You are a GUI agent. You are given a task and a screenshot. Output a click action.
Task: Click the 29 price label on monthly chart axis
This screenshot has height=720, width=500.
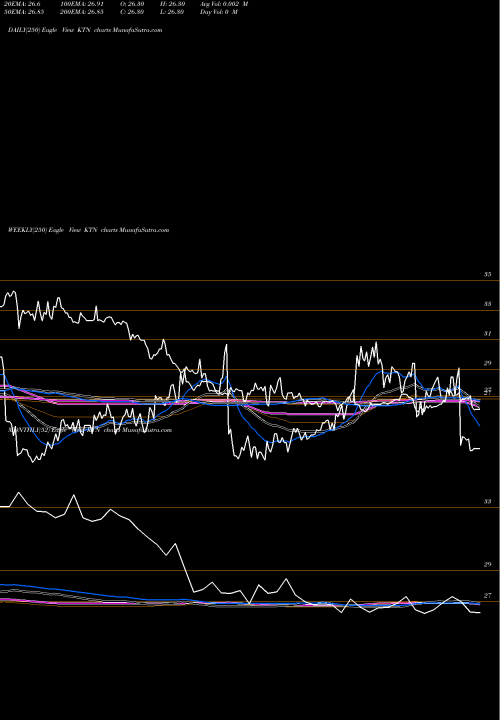pos(487,565)
